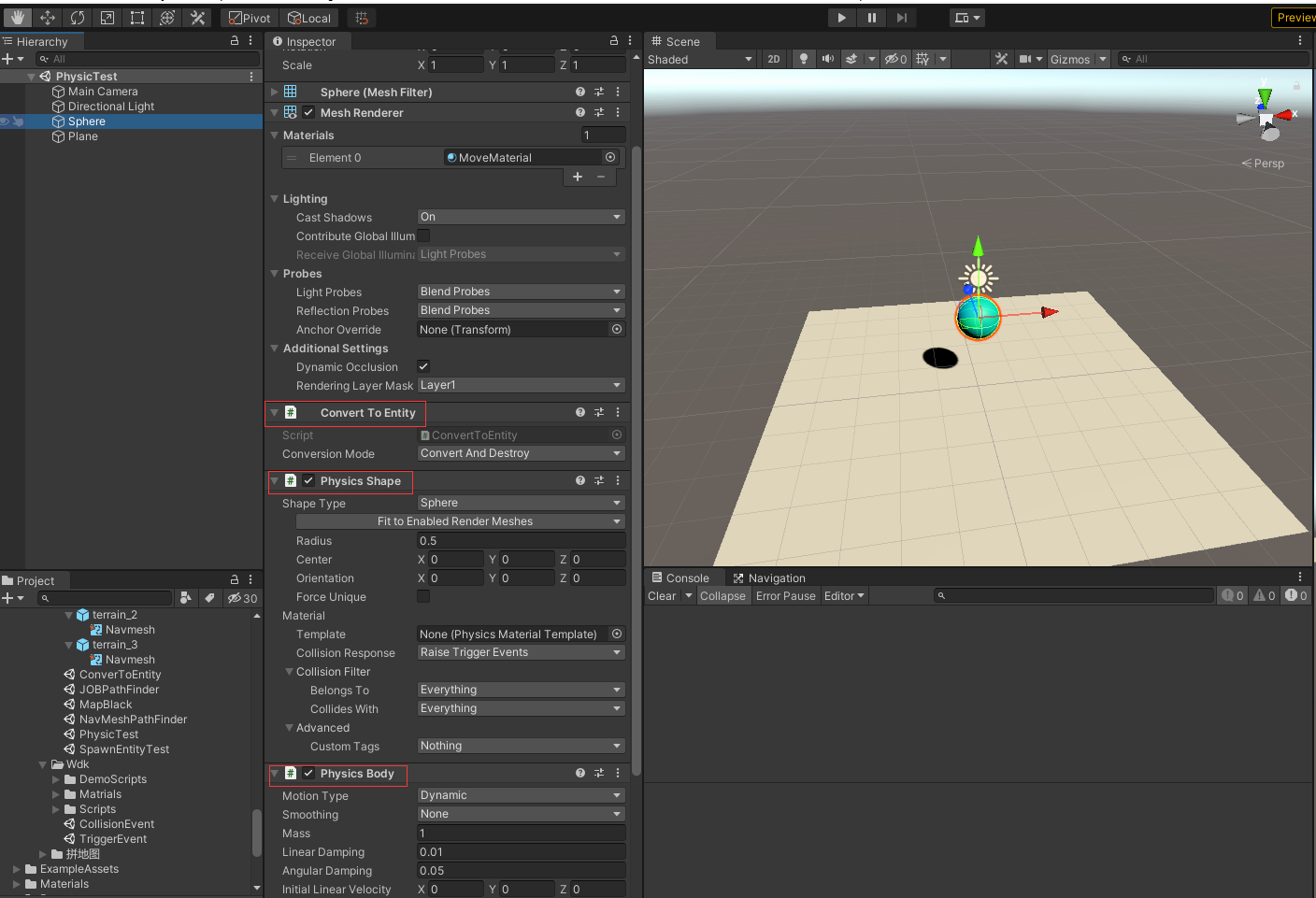Image resolution: width=1316 pixels, height=898 pixels.
Task: Clear the Console
Action: pyautogui.click(x=662, y=596)
